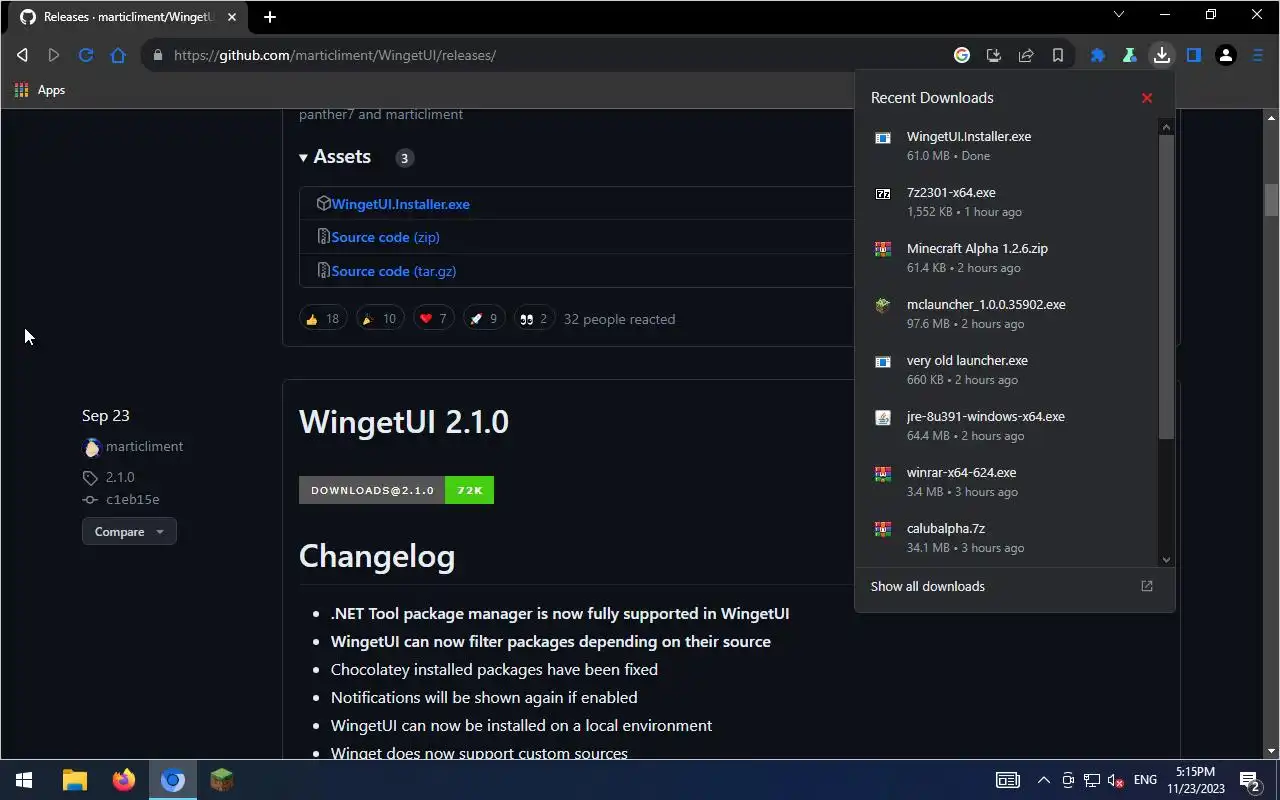Share this page via the share icon
This screenshot has height=800, width=1280.
1026,55
